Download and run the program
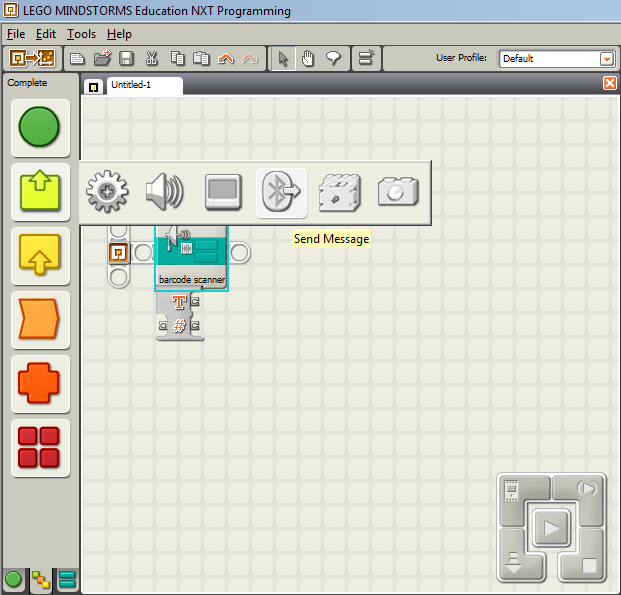Viewport: 621px width, 595px height. point(551,528)
